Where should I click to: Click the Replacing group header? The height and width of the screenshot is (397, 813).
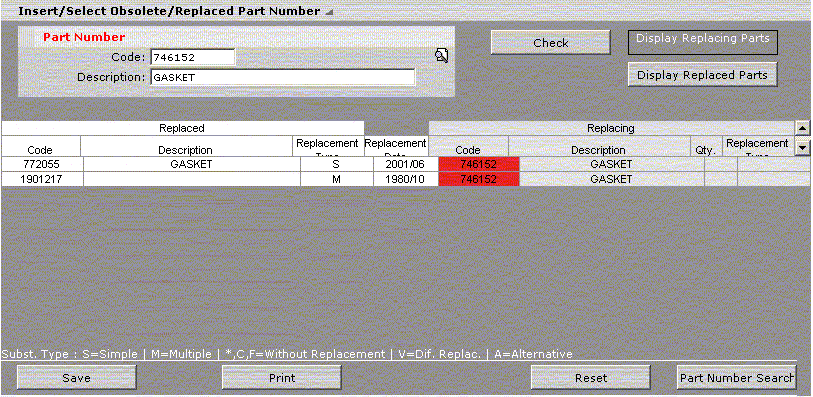point(611,128)
